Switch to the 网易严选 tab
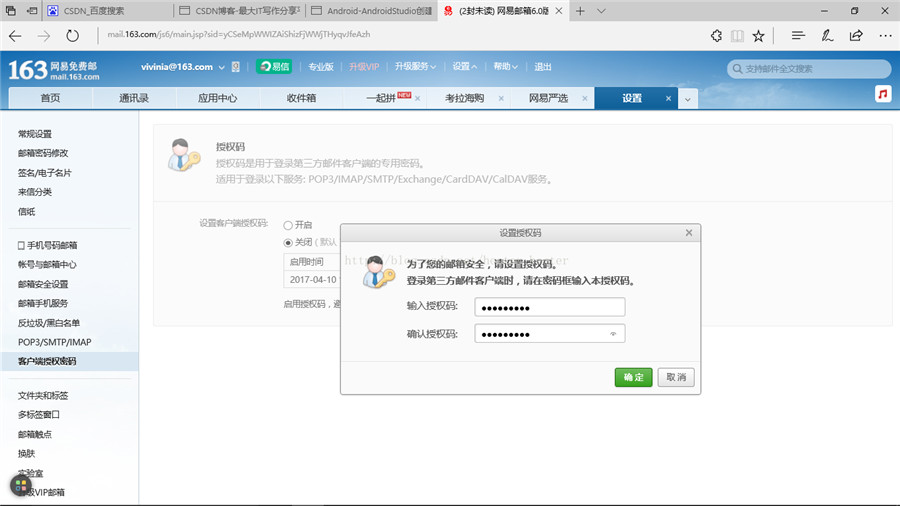The width and height of the screenshot is (900, 506). (x=548, y=98)
